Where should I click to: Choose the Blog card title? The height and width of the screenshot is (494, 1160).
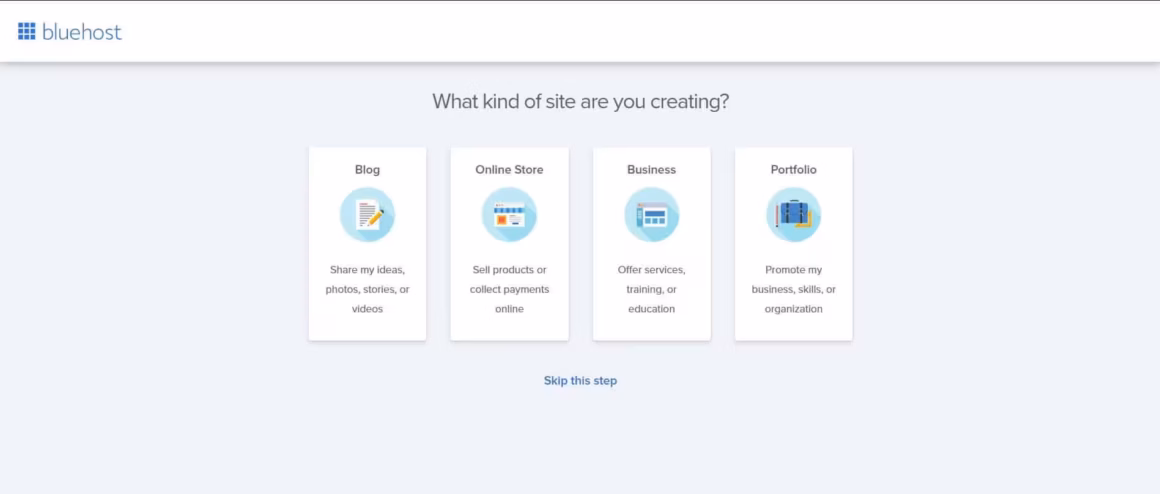point(368,169)
